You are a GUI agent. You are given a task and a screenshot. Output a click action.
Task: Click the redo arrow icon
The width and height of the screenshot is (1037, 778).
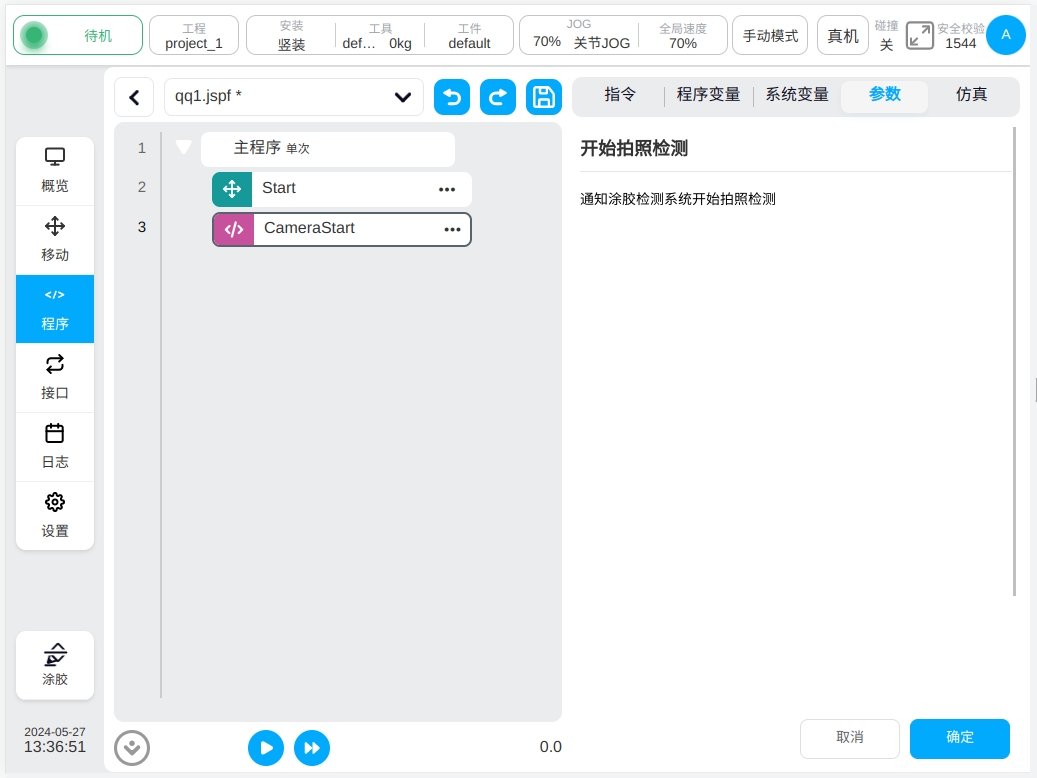click(x=497, y=97)
